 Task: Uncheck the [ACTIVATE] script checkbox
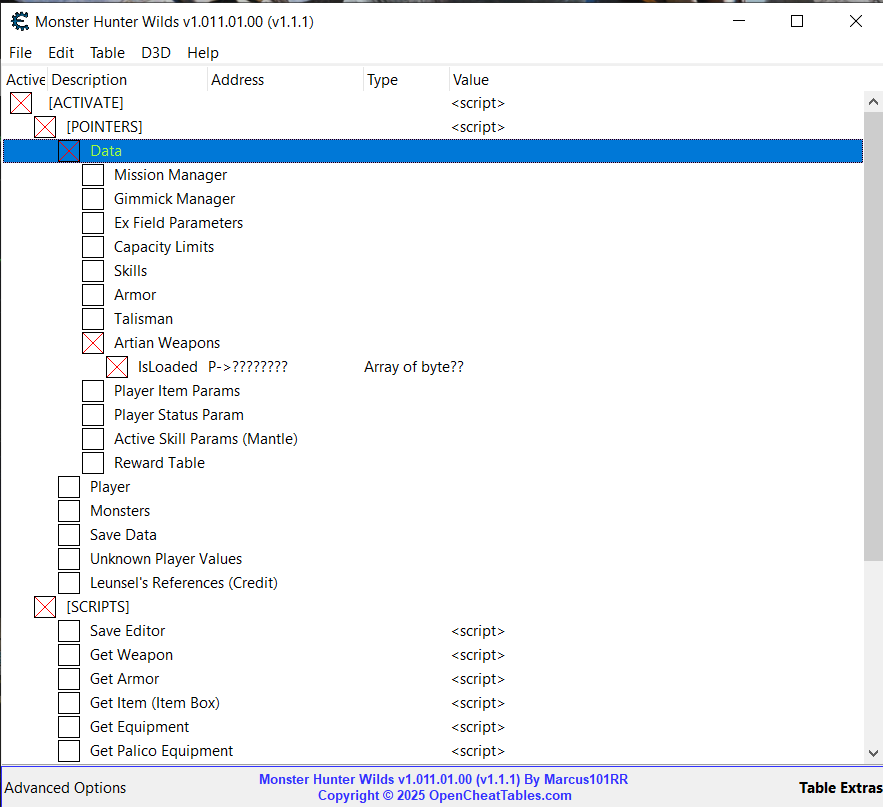pos(21,103)
